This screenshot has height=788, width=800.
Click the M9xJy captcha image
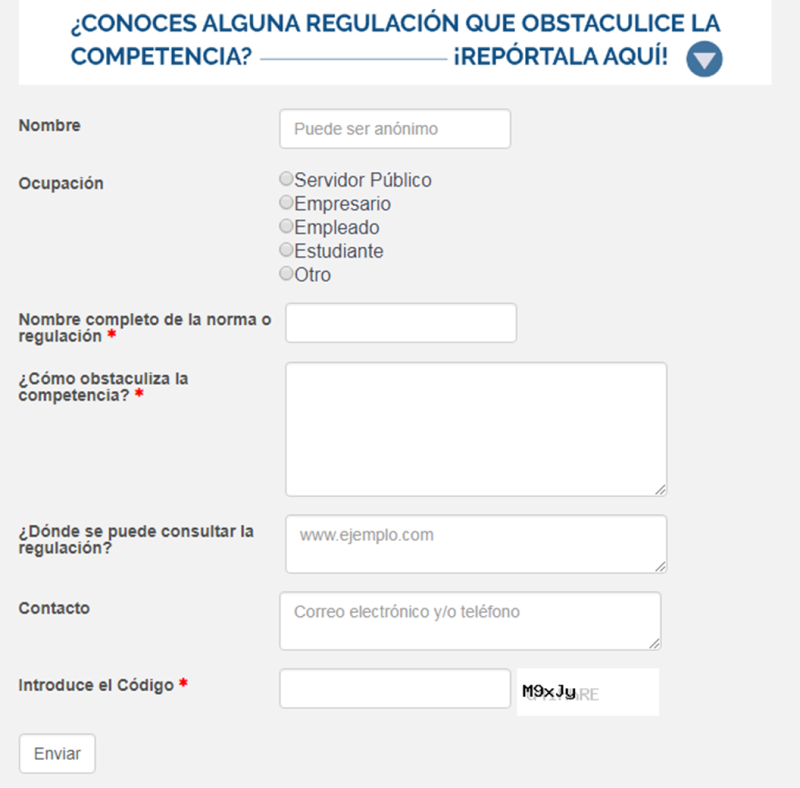pos(588,692)
